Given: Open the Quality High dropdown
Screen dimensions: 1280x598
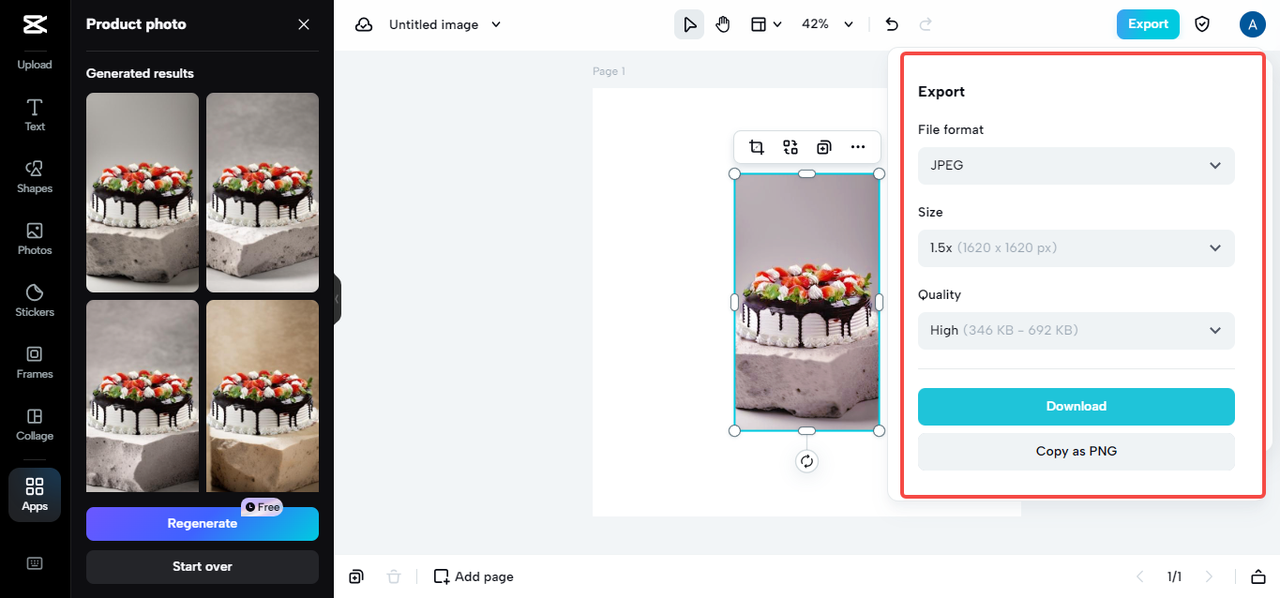Looking at the screenshot, I should (1076, 330).
